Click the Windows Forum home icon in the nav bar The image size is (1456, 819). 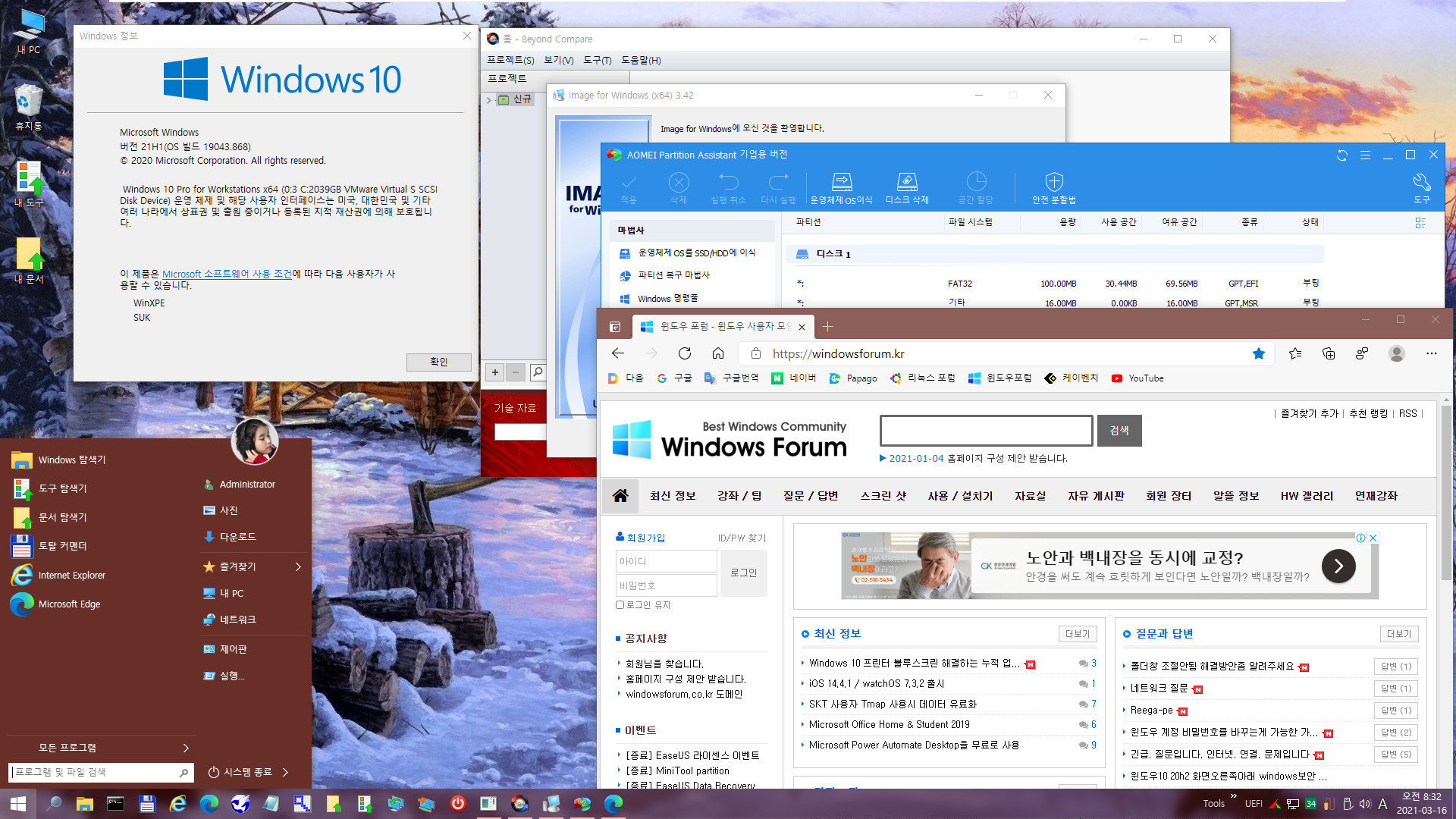[x=620, y=496]
